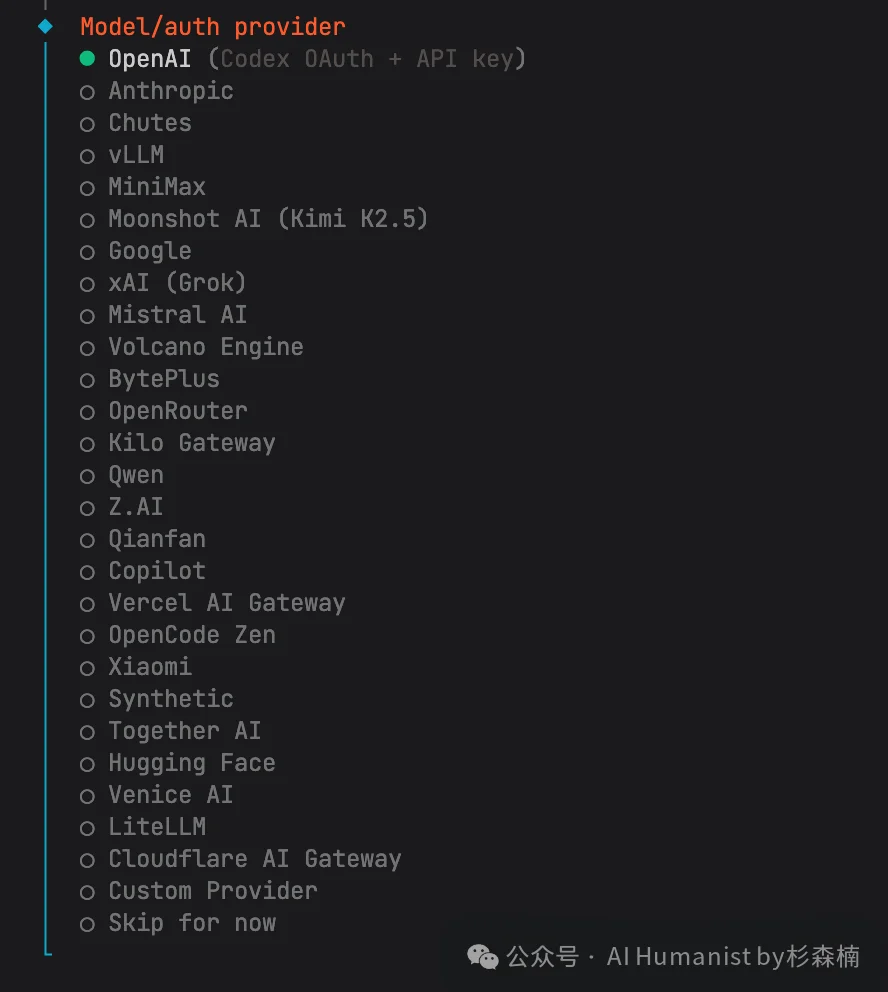Choose Z.AI as the provider

(x=135, y=507)
